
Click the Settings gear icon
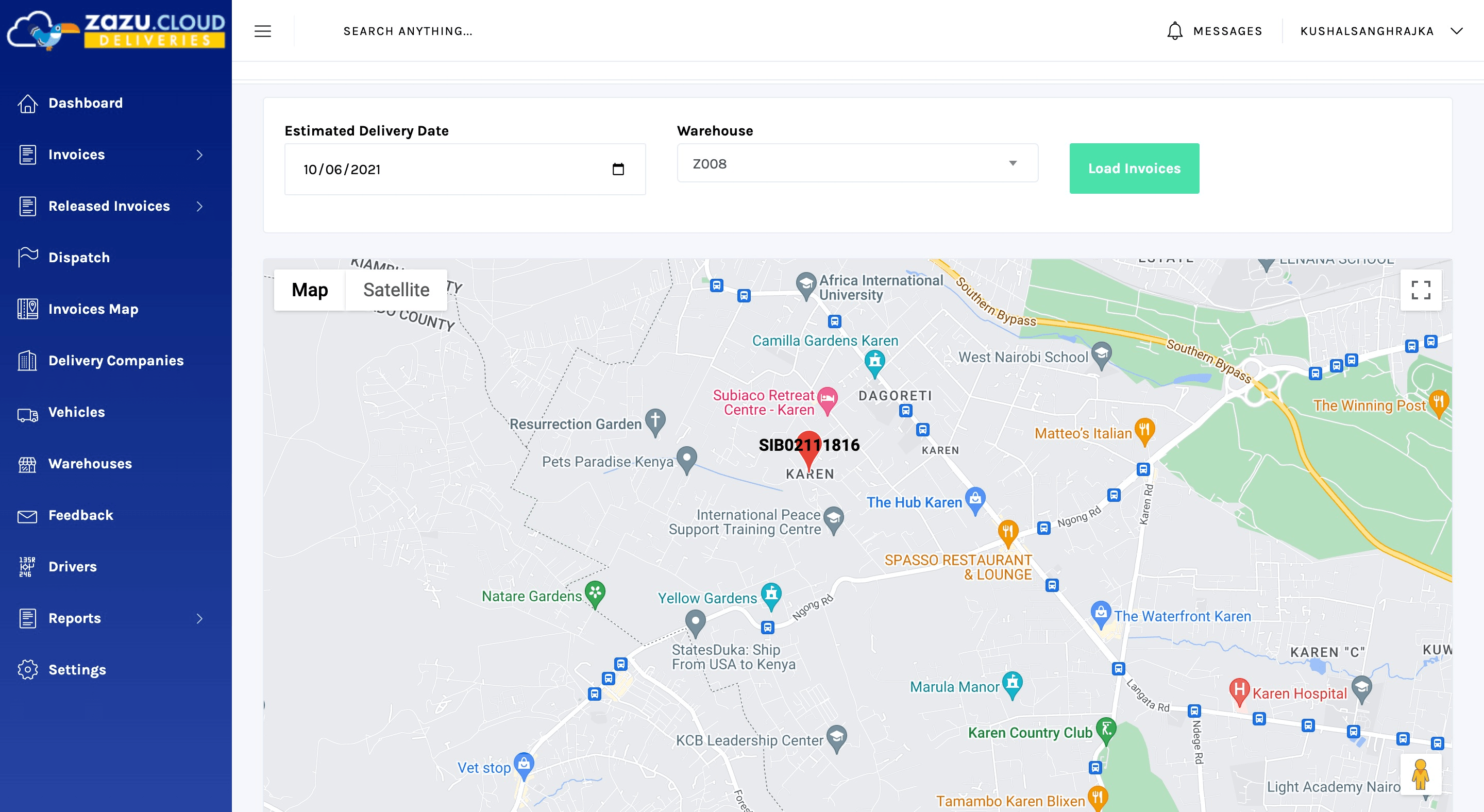(x=27, y=670)
